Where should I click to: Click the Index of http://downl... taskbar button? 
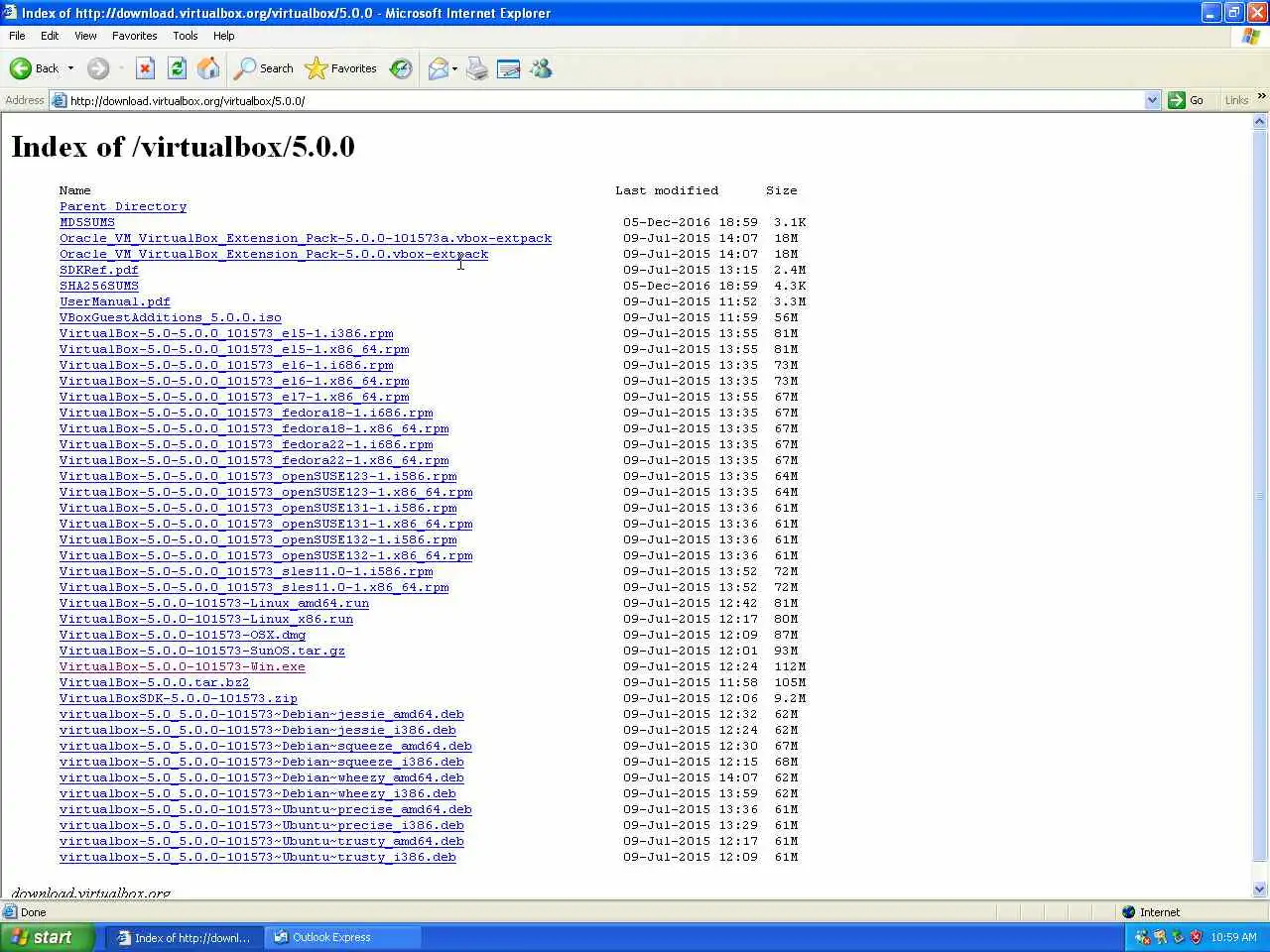pos(184,937)
